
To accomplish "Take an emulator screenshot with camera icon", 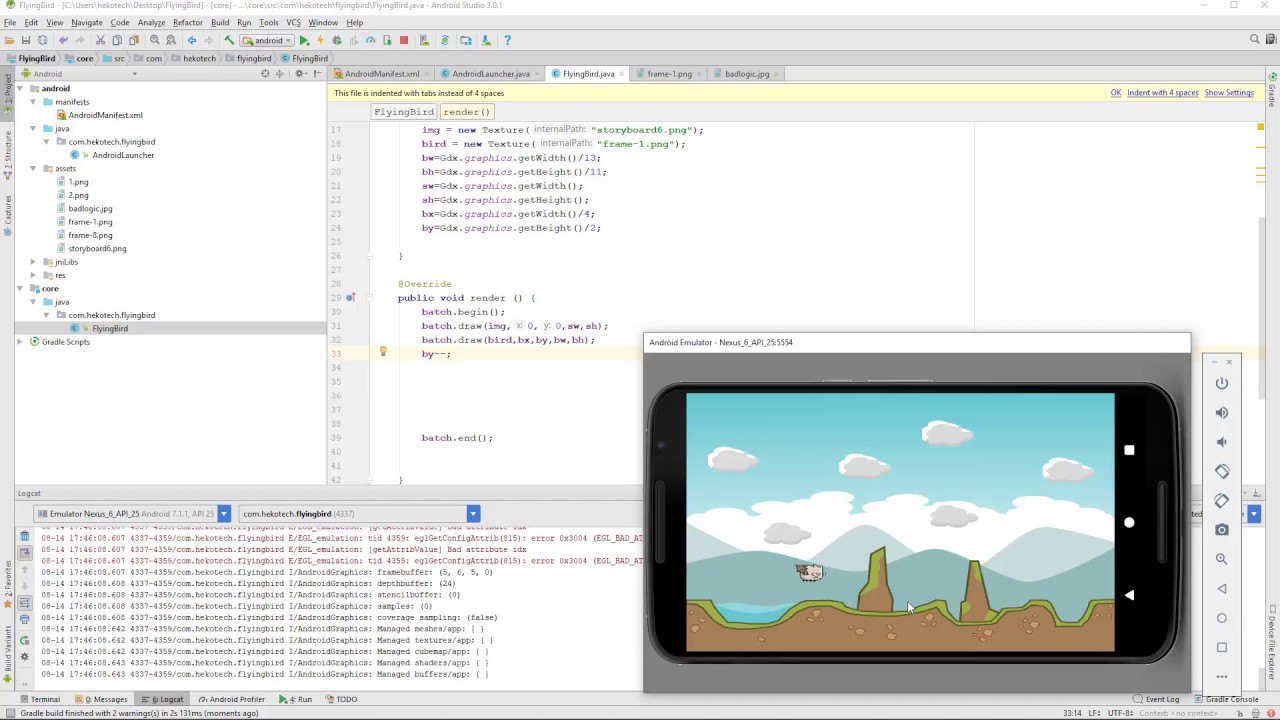I will [x=1222, y=530].
